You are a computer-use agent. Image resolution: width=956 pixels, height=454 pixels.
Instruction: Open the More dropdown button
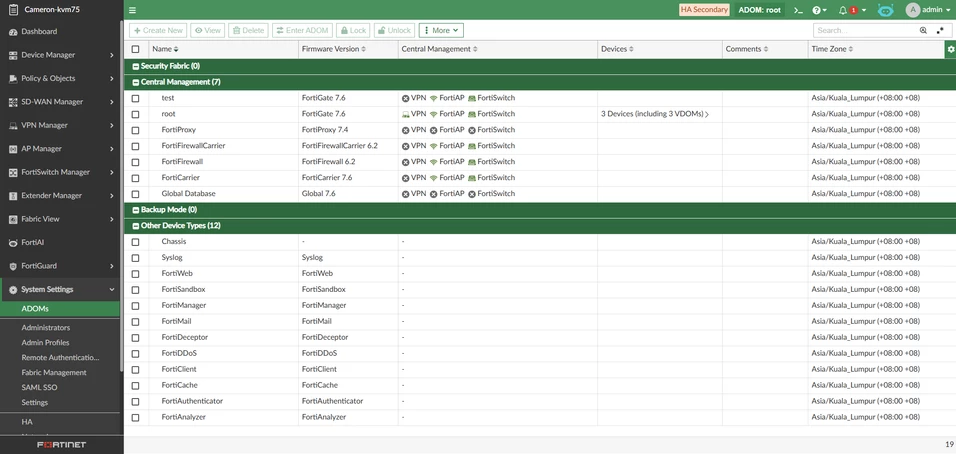click(x=441, y=30)
